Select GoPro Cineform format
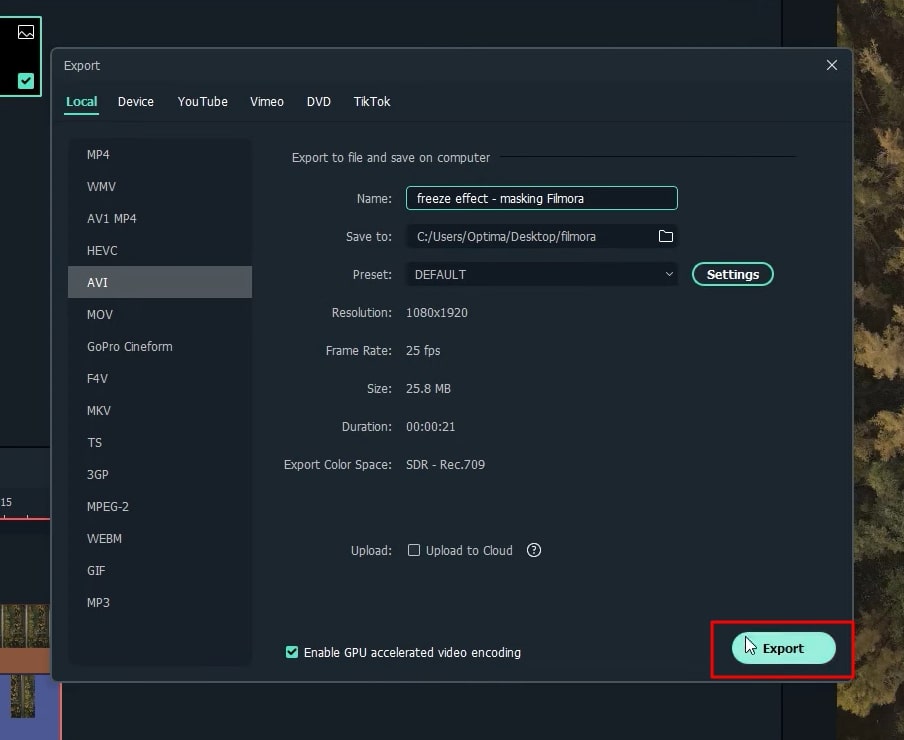Viewport: 904px width, 740px height. pyautogui.click(x=160, y=346)
